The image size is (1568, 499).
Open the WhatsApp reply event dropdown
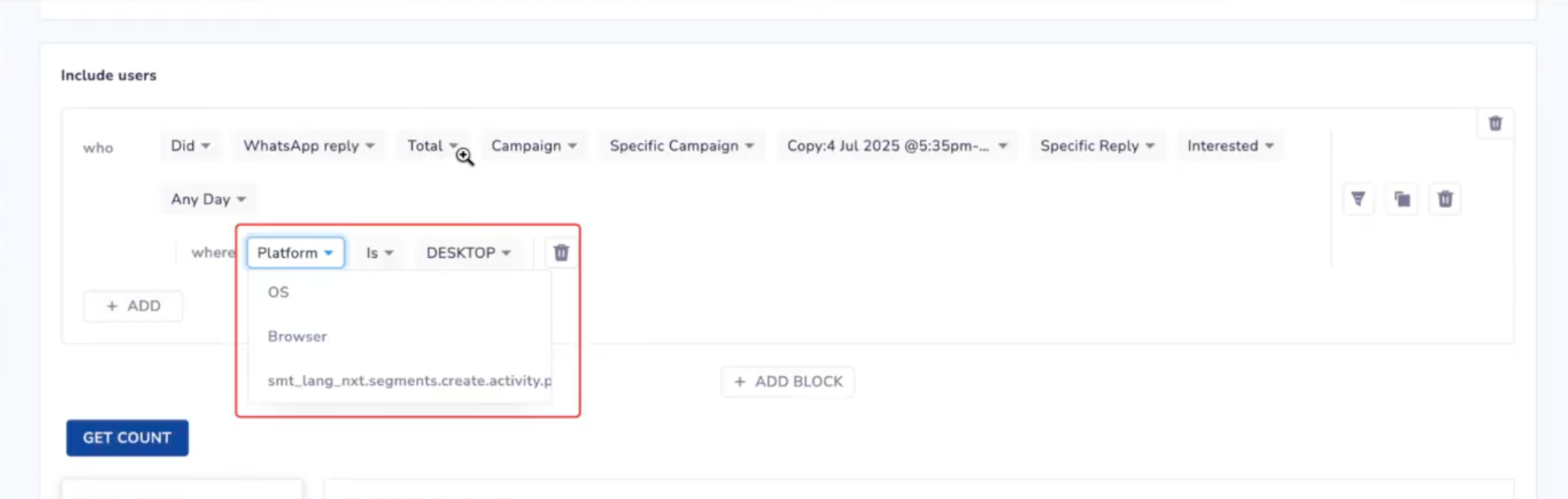coord(308,145)
